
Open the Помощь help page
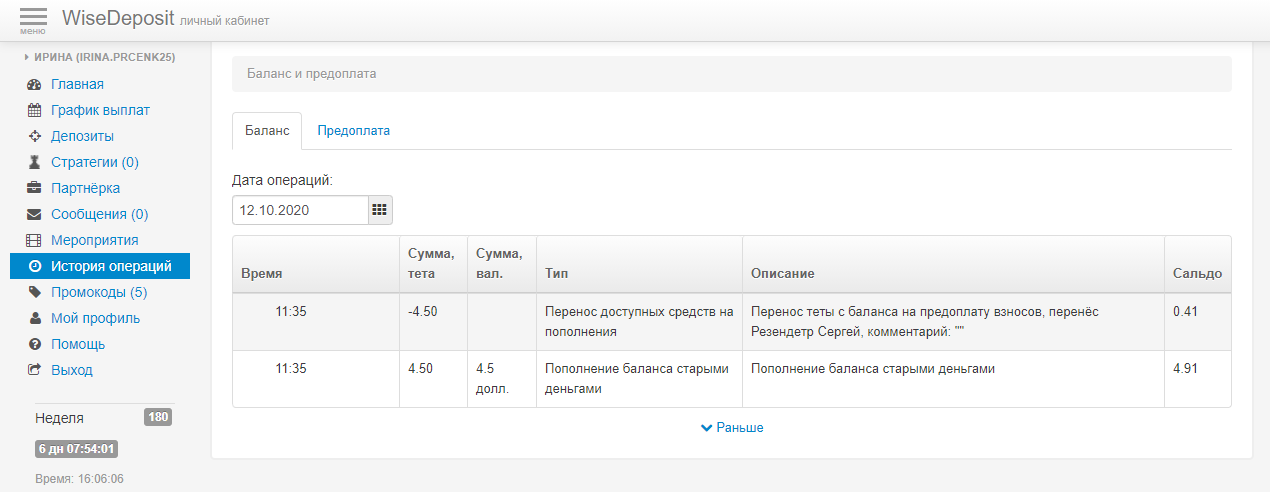(78, 345)
